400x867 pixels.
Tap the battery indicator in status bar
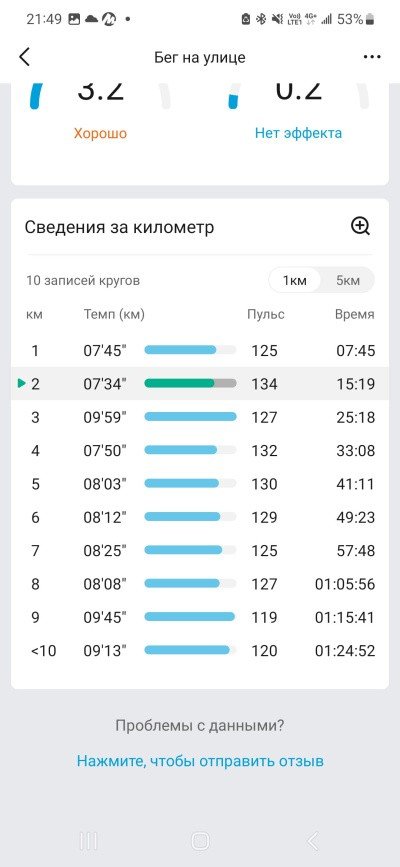point(370,20)
